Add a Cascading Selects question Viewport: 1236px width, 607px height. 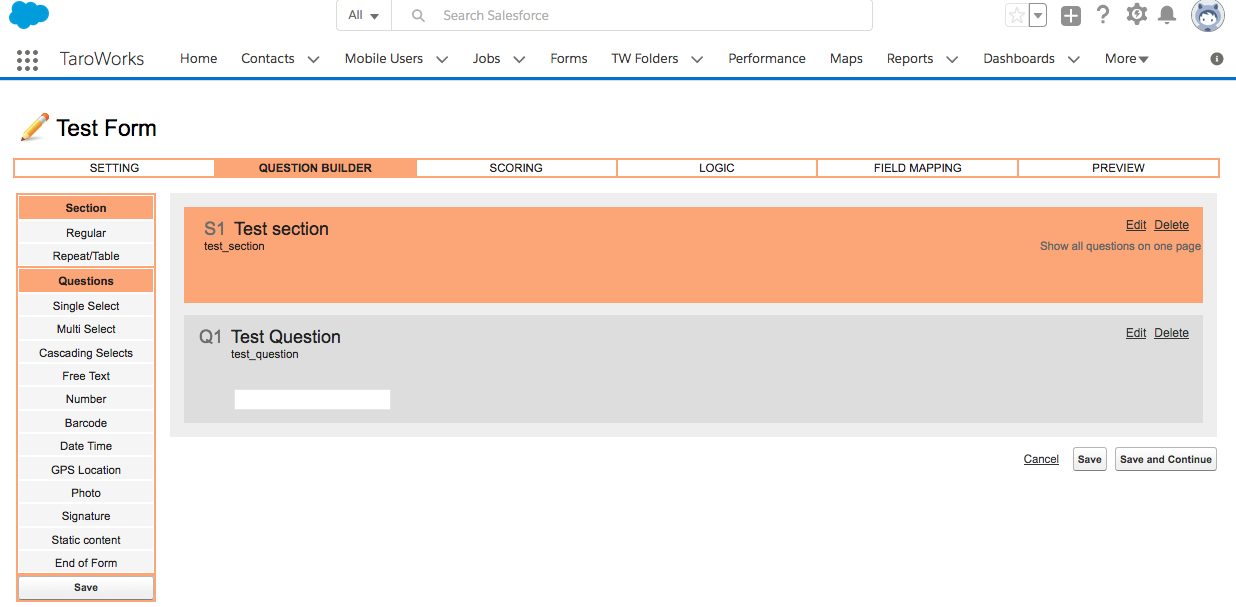(x=86, y=353)
